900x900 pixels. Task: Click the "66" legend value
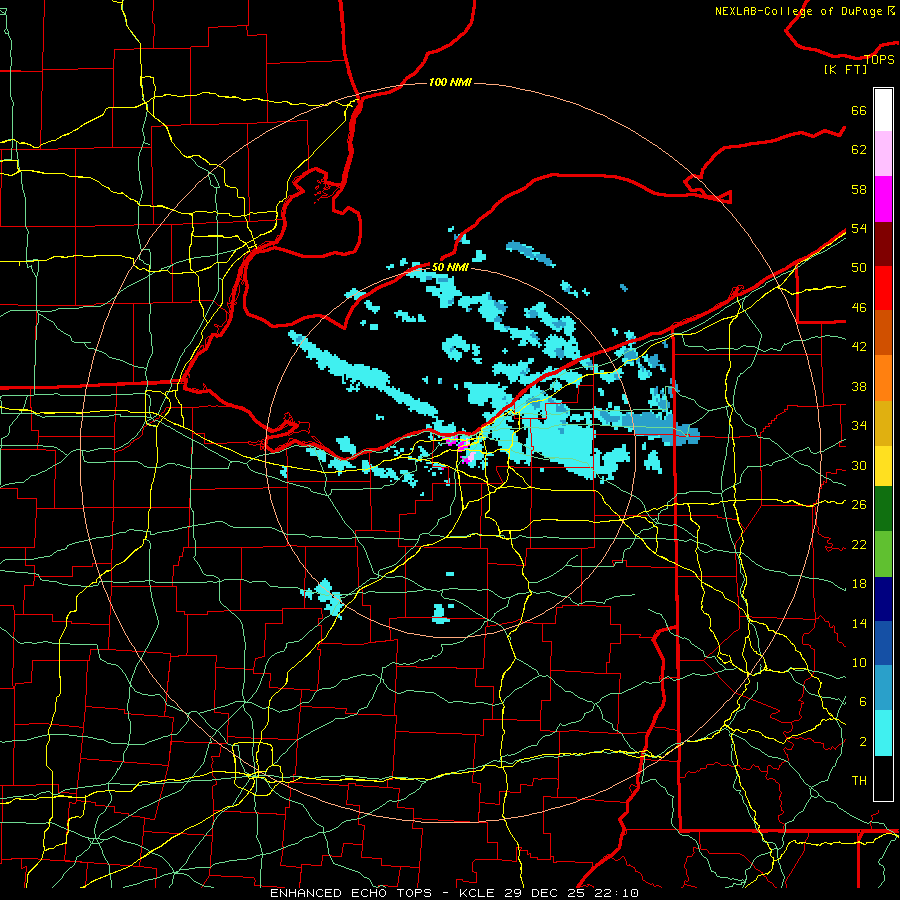pos(859,111)
